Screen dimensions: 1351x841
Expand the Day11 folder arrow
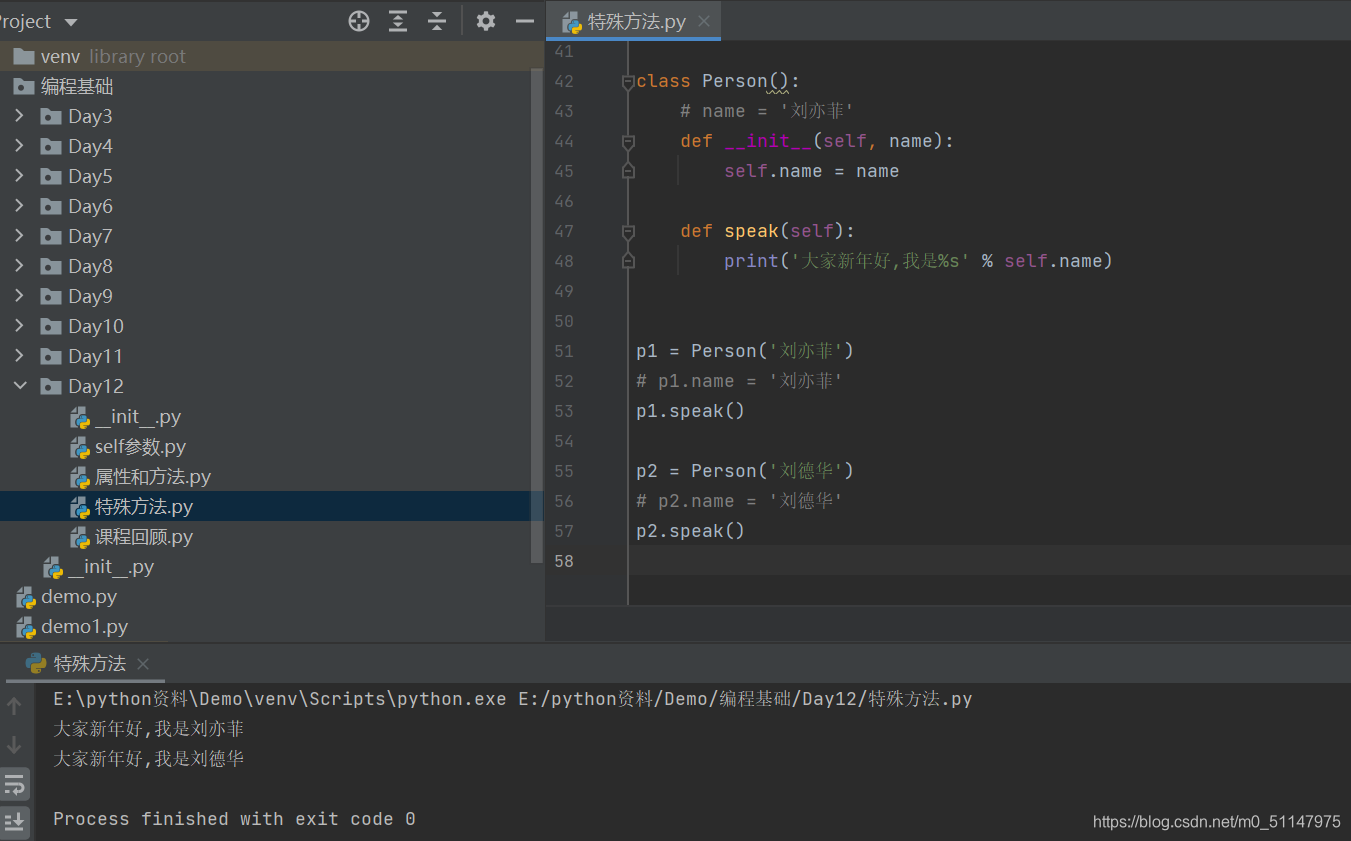(19, 356)
